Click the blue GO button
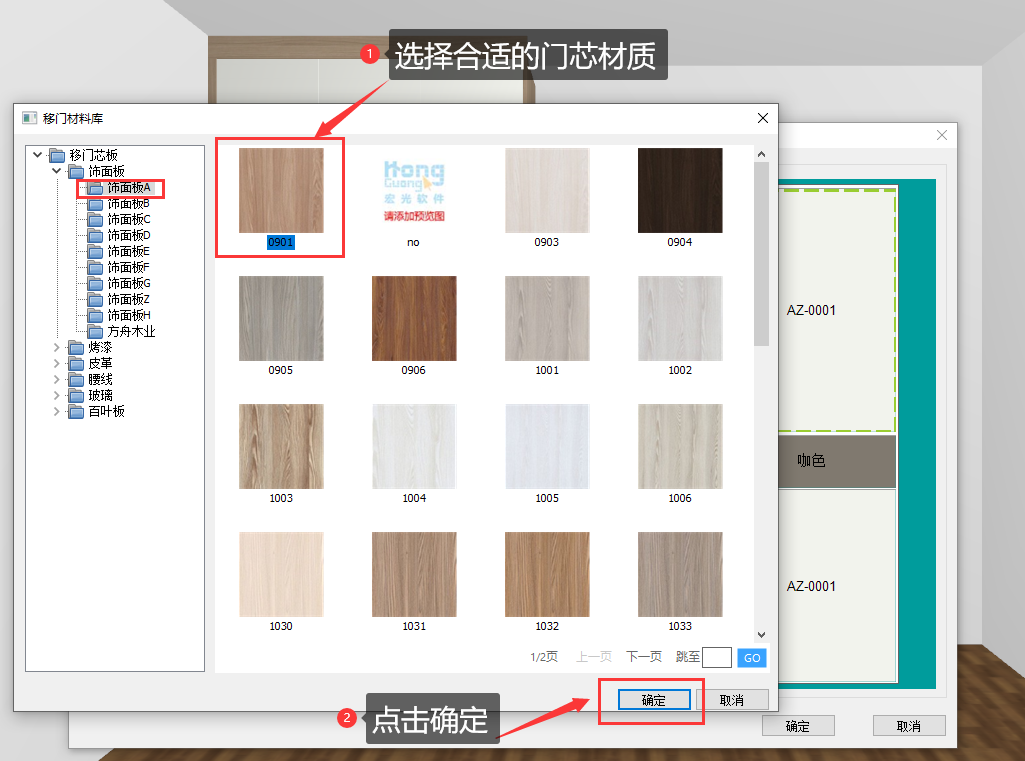 tap(752, 658)
